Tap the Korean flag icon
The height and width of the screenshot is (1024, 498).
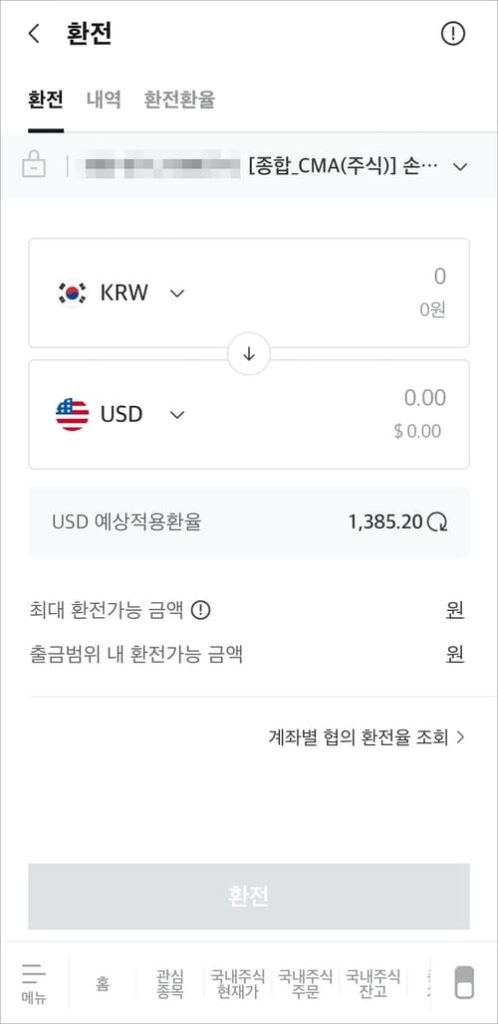point(72,293)
